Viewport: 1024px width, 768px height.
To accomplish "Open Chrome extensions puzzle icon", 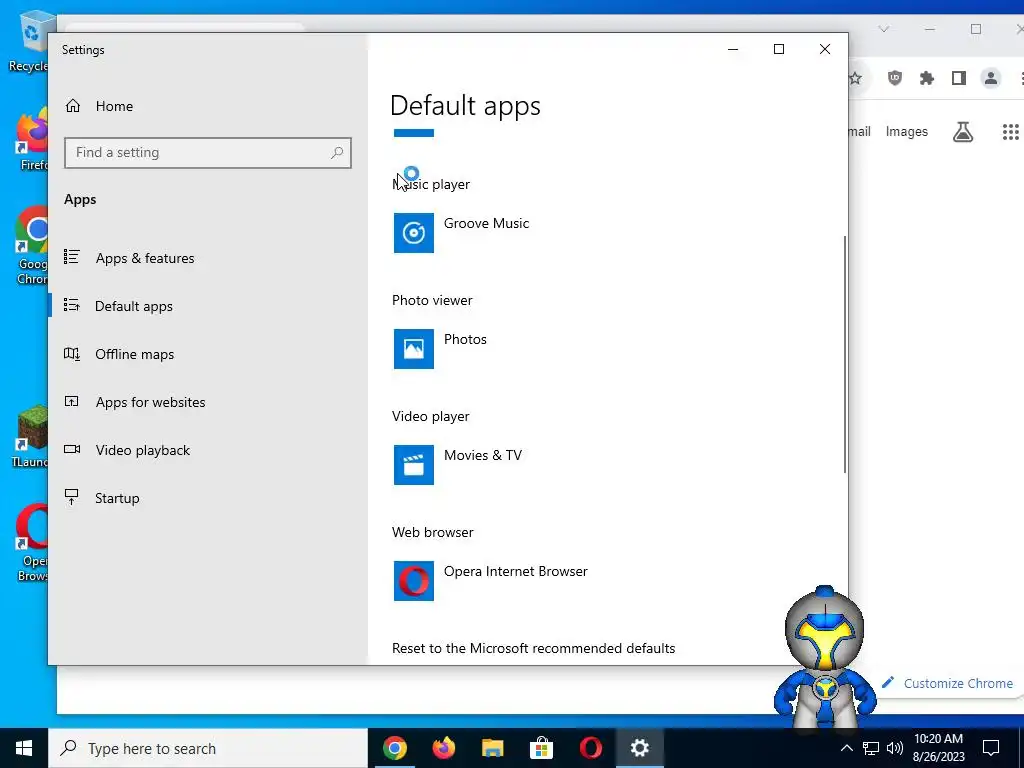I will (927, 78).
